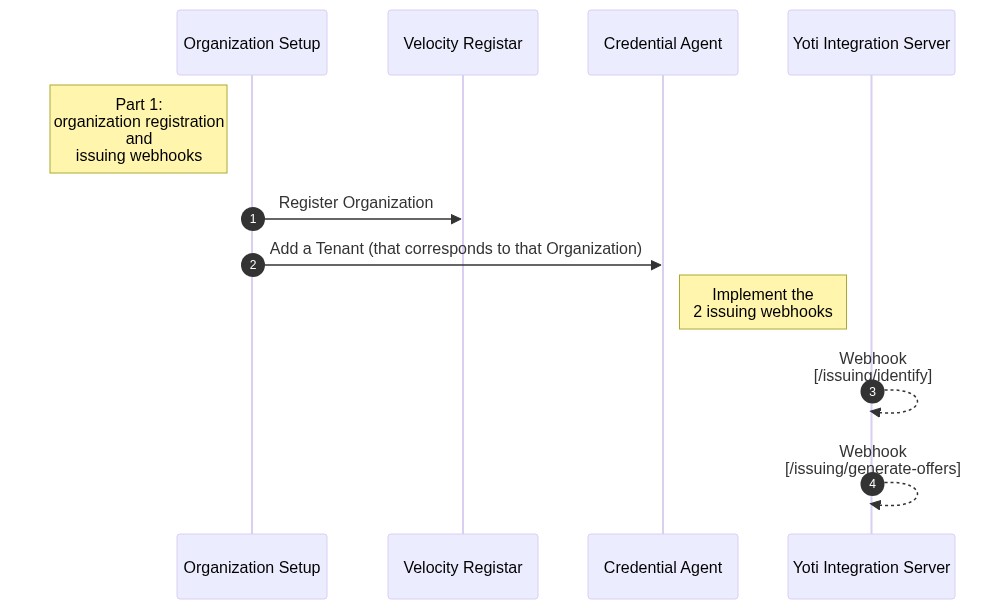Click the step 1 sequence number circle
Screen dimensions: 1005x610
253,219
